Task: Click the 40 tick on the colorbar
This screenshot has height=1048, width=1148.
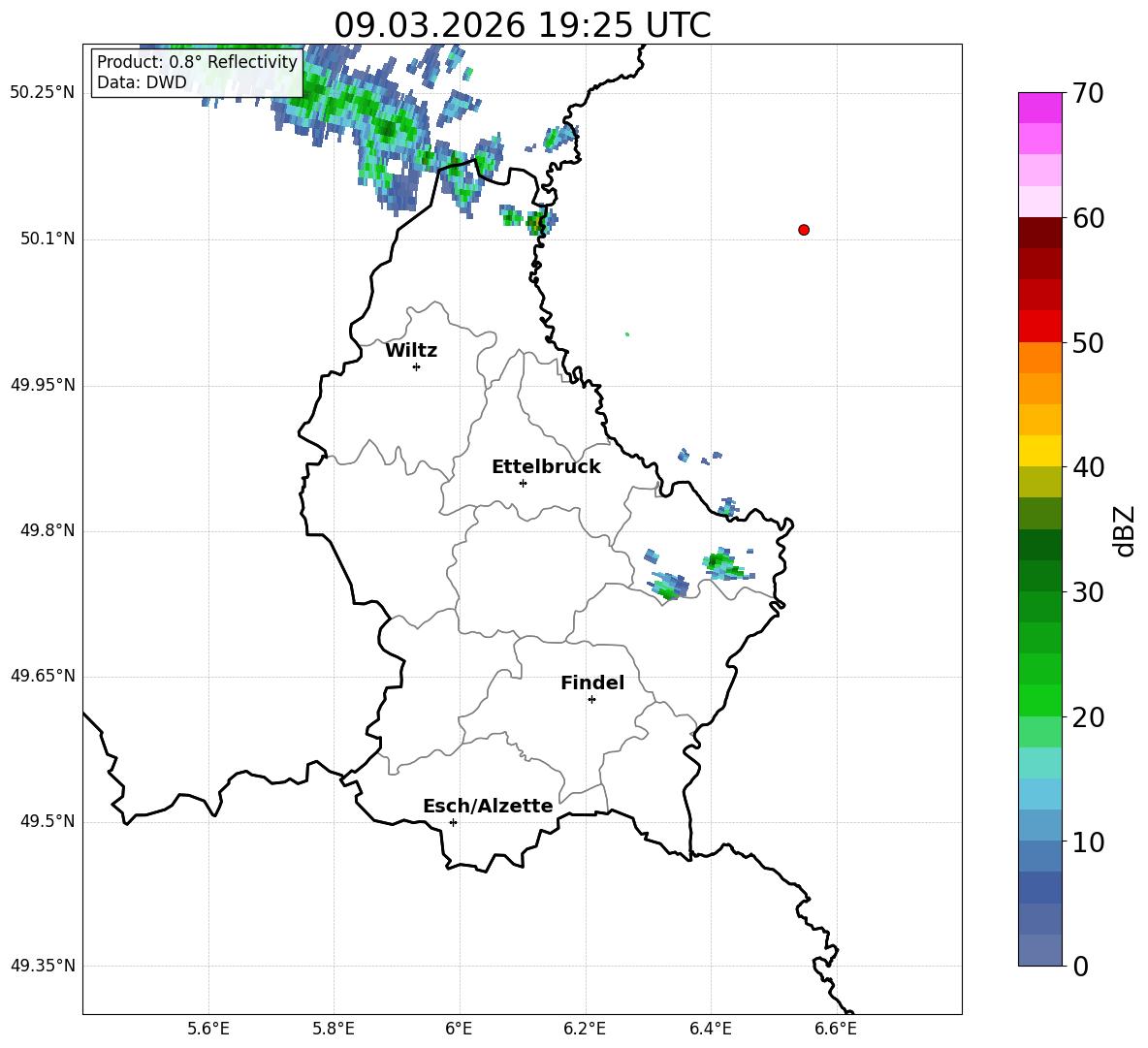Action: click(x=1088, y=467)
